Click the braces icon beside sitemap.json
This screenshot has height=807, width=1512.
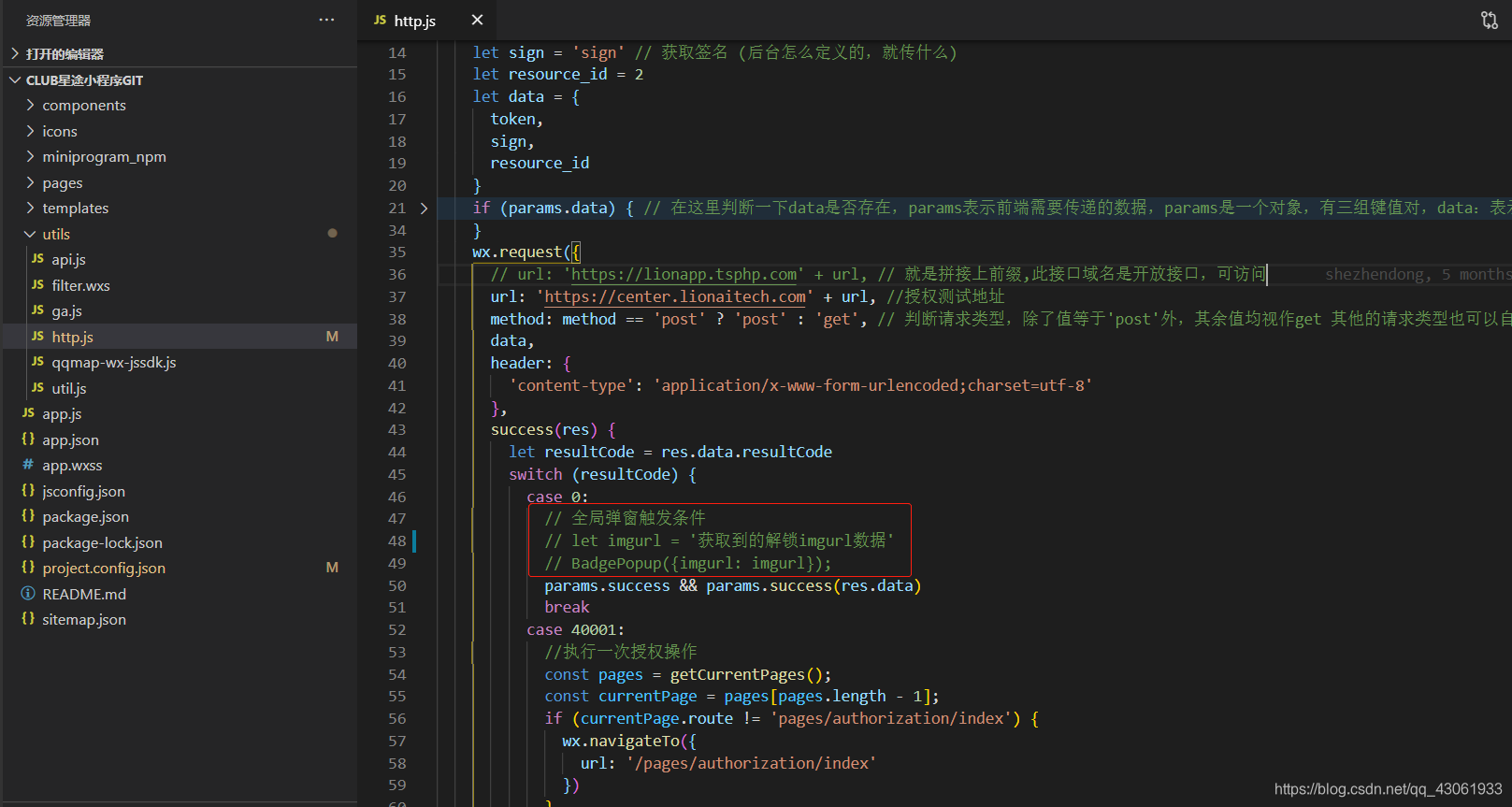point(28,618)
